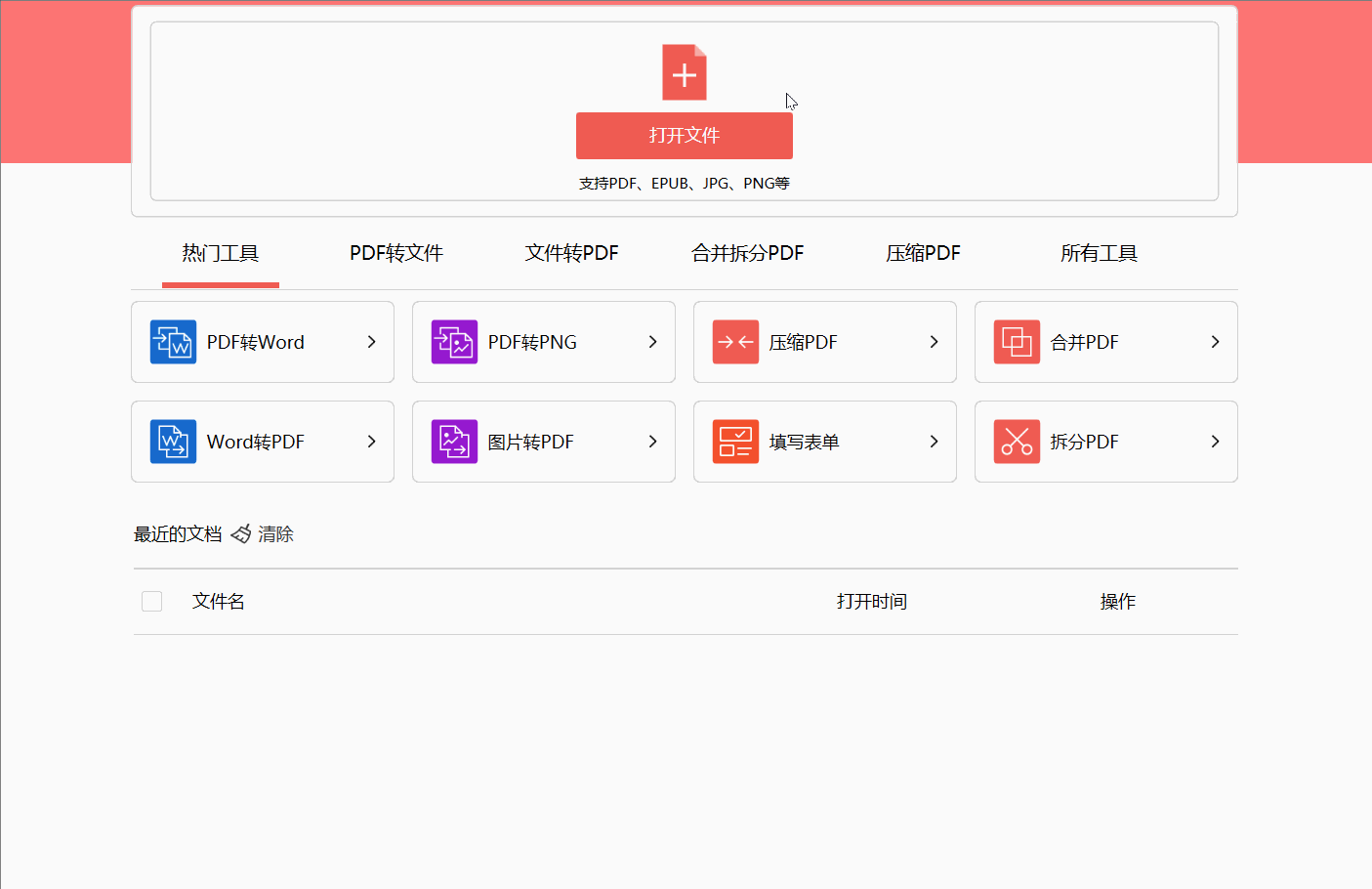
Task: Click the Word转PDF blue icon
Action: 173,442
